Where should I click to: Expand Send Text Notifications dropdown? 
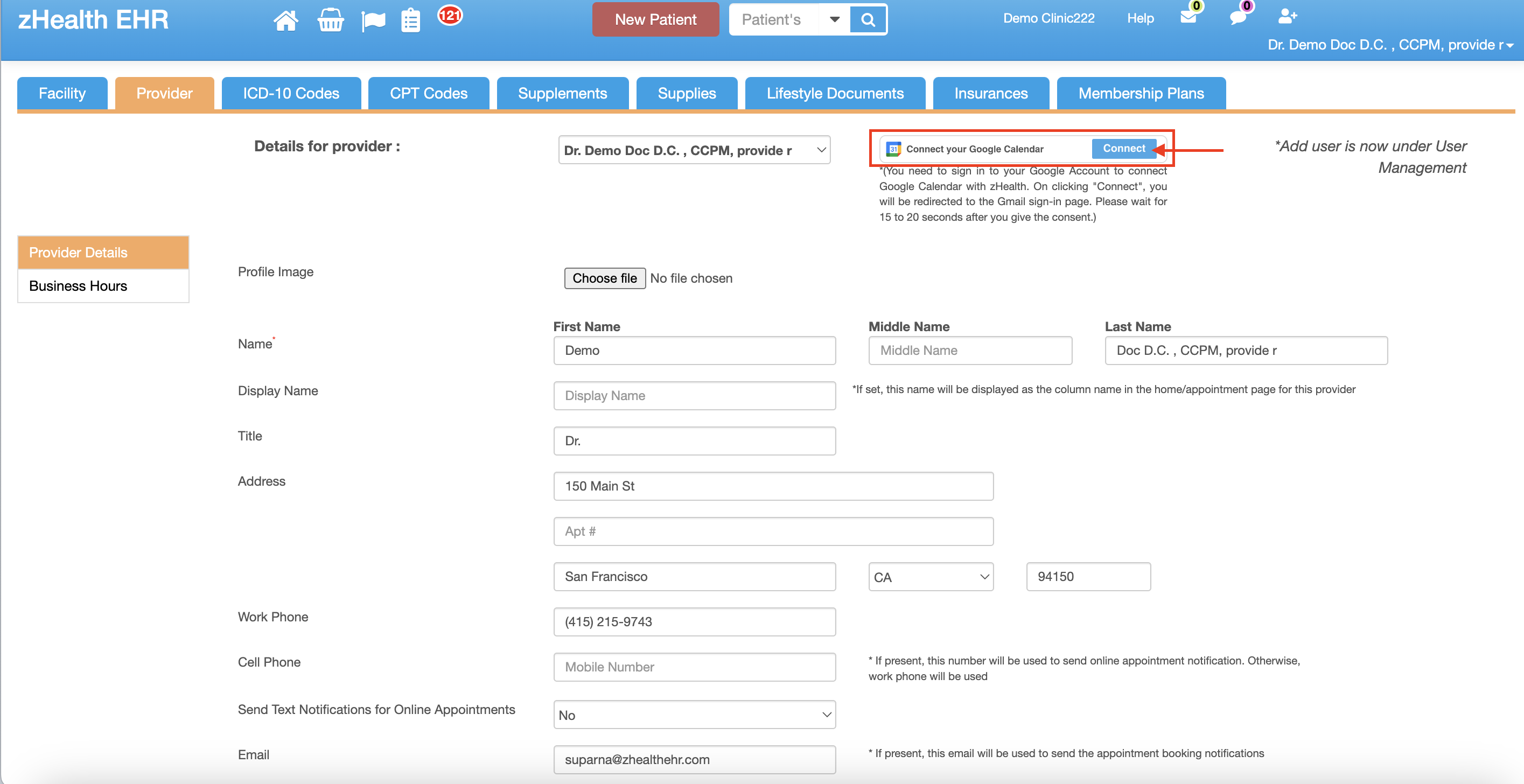coord(695,715)
